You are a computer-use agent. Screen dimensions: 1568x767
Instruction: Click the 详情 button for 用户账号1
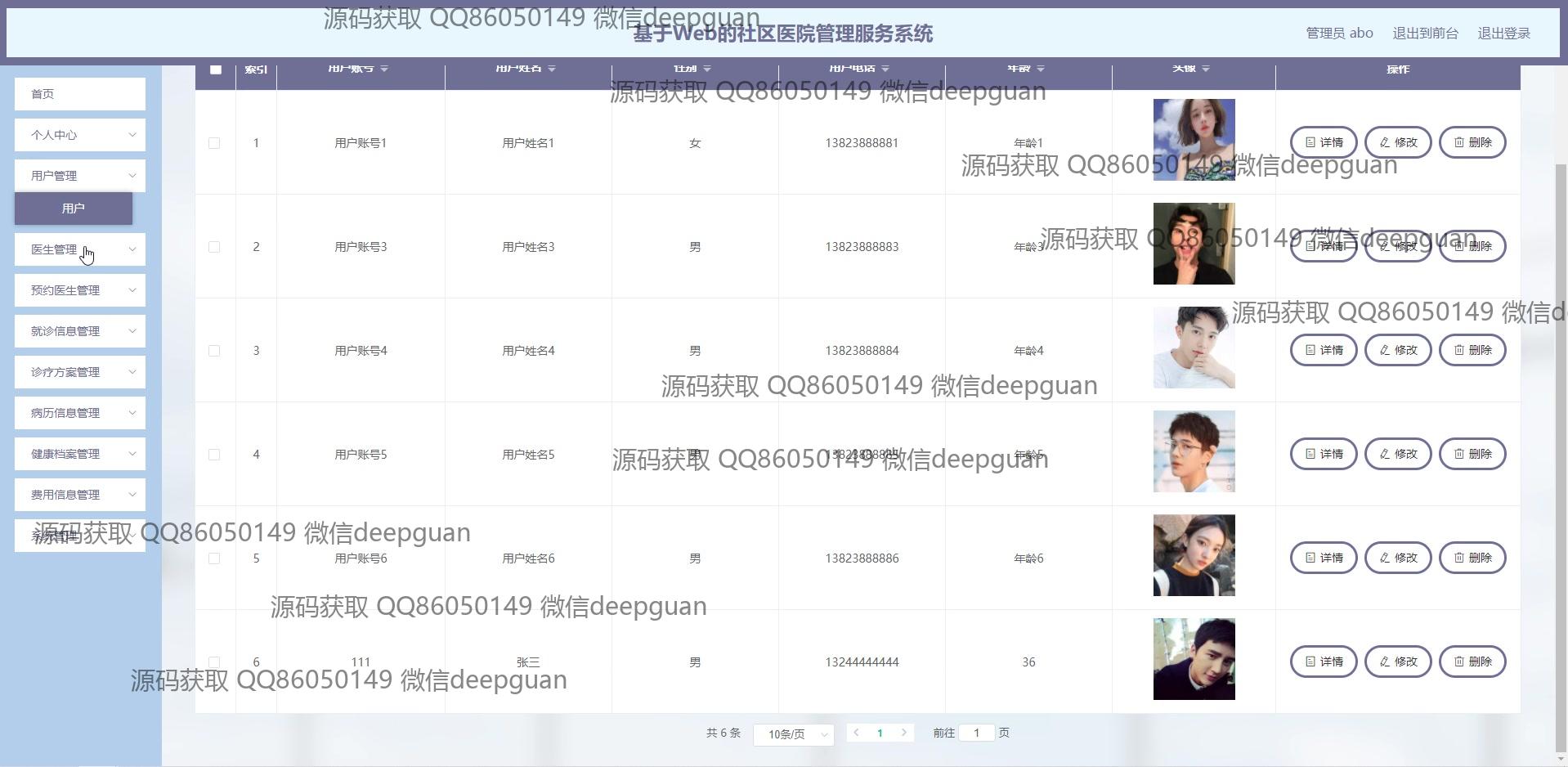click(x=1323, y=142)
